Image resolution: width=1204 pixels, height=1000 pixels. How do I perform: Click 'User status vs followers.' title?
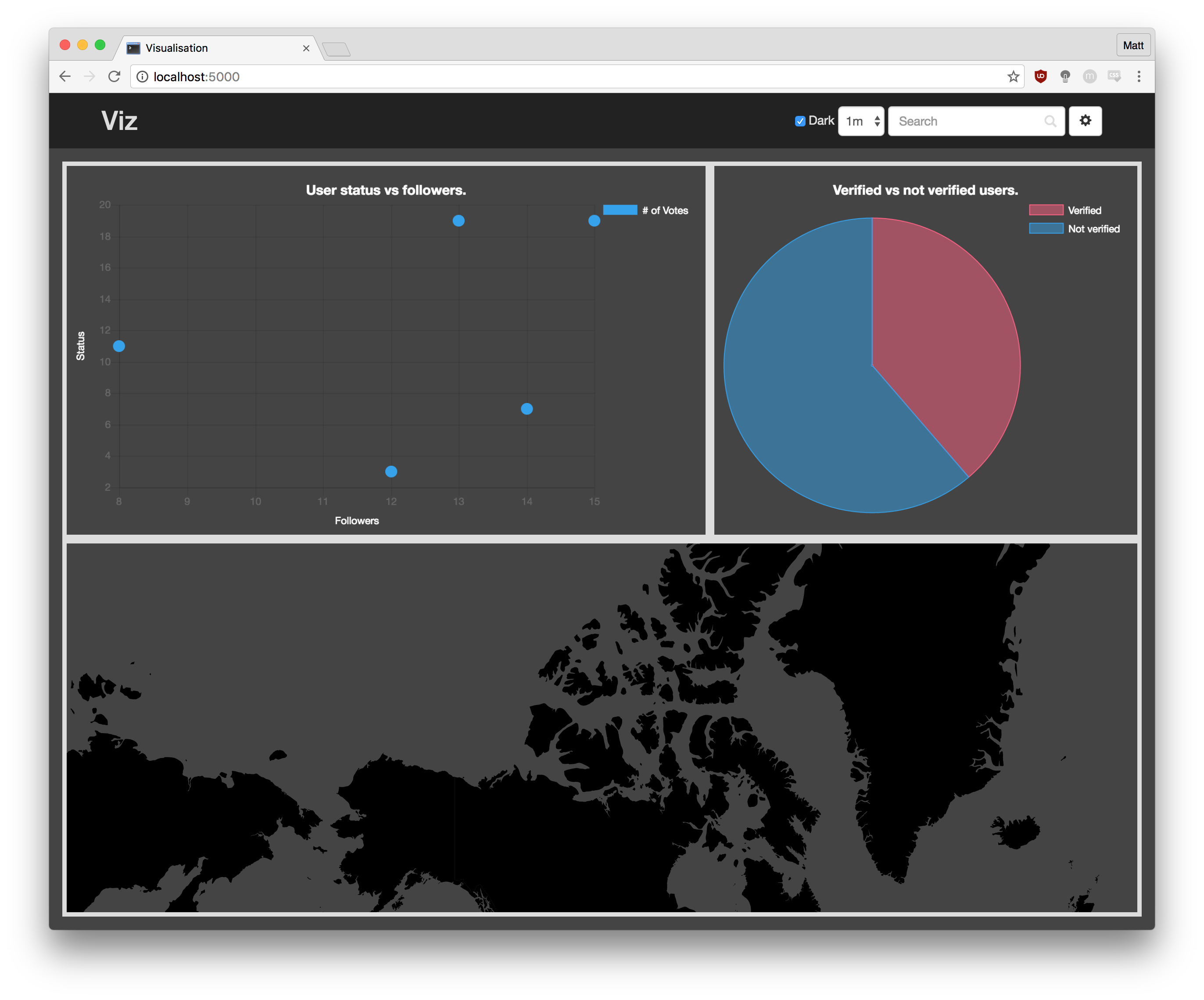(386, 190)
